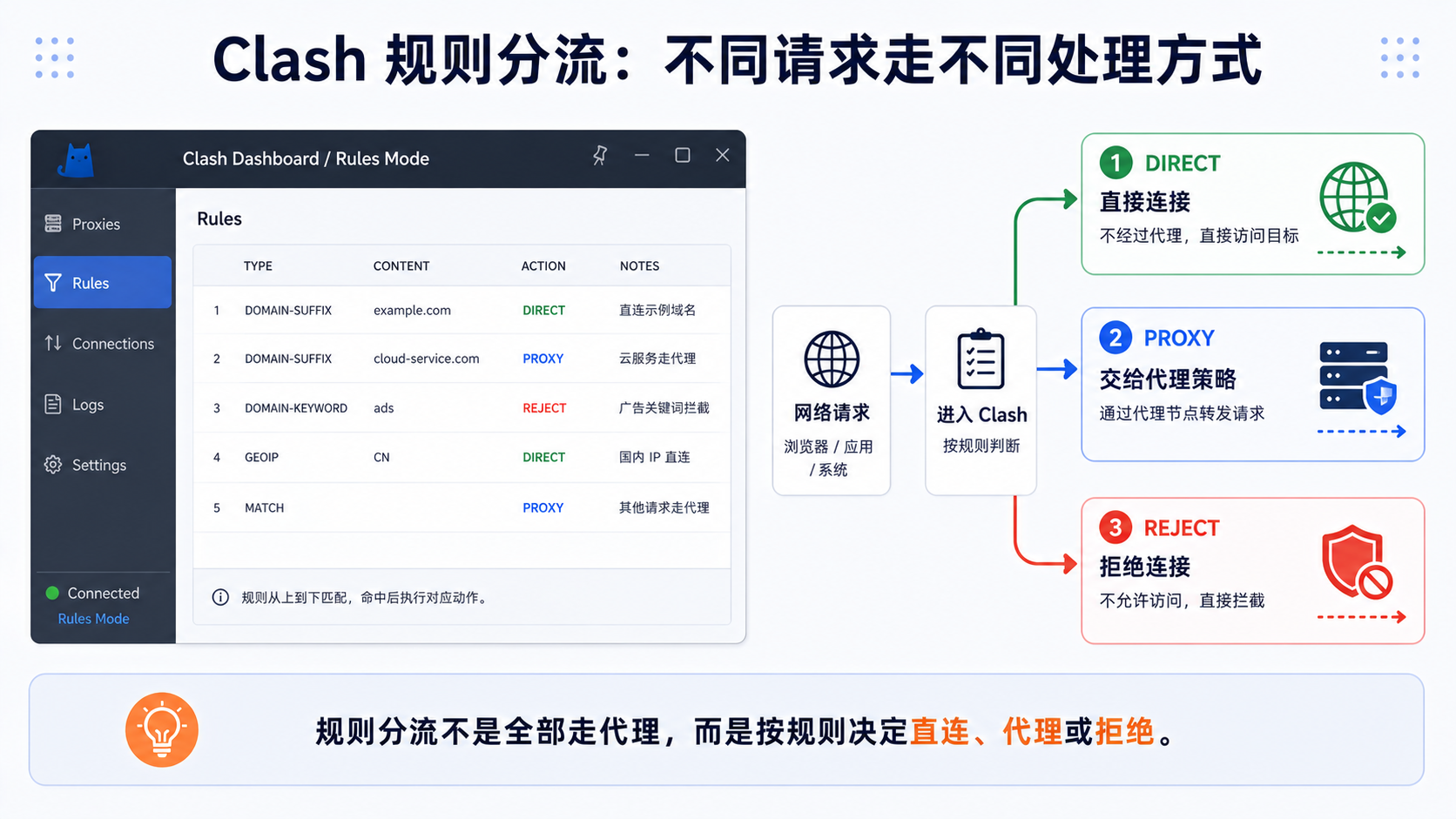The width and height of the screenshot is (1456, 819).
Task: Click the Rules Mode link
Action: (93, 619)
